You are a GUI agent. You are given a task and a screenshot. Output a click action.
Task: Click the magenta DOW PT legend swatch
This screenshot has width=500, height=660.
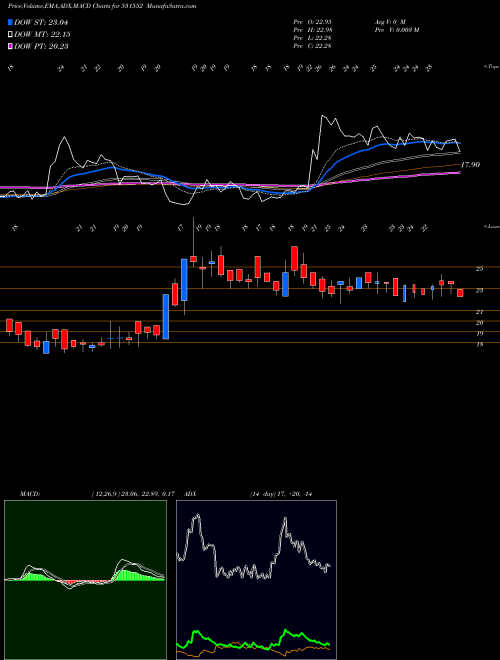[x=11, y=46]
